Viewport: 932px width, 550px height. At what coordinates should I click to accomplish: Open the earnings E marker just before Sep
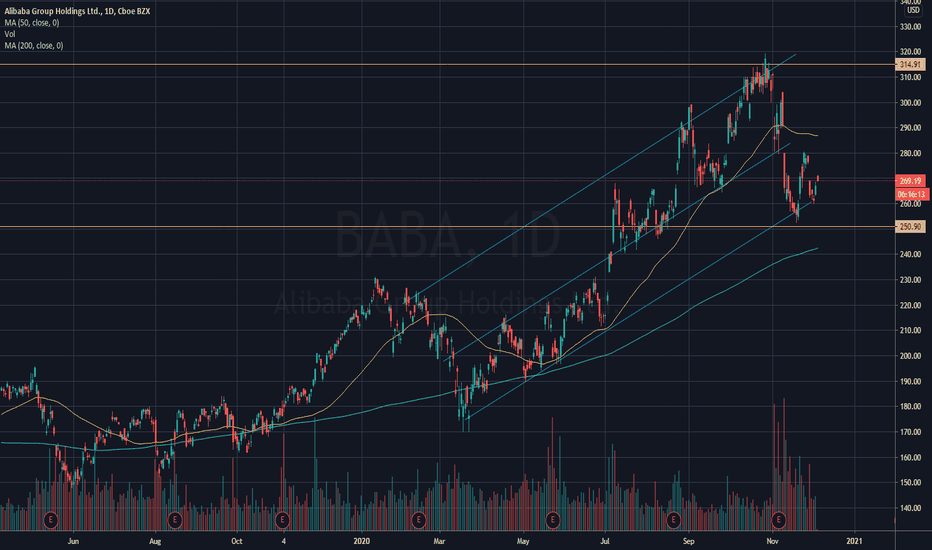[673, 520]
